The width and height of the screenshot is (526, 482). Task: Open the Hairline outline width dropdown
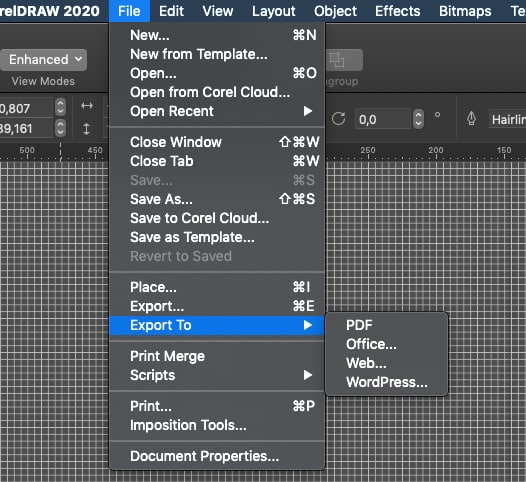point(507,119)
